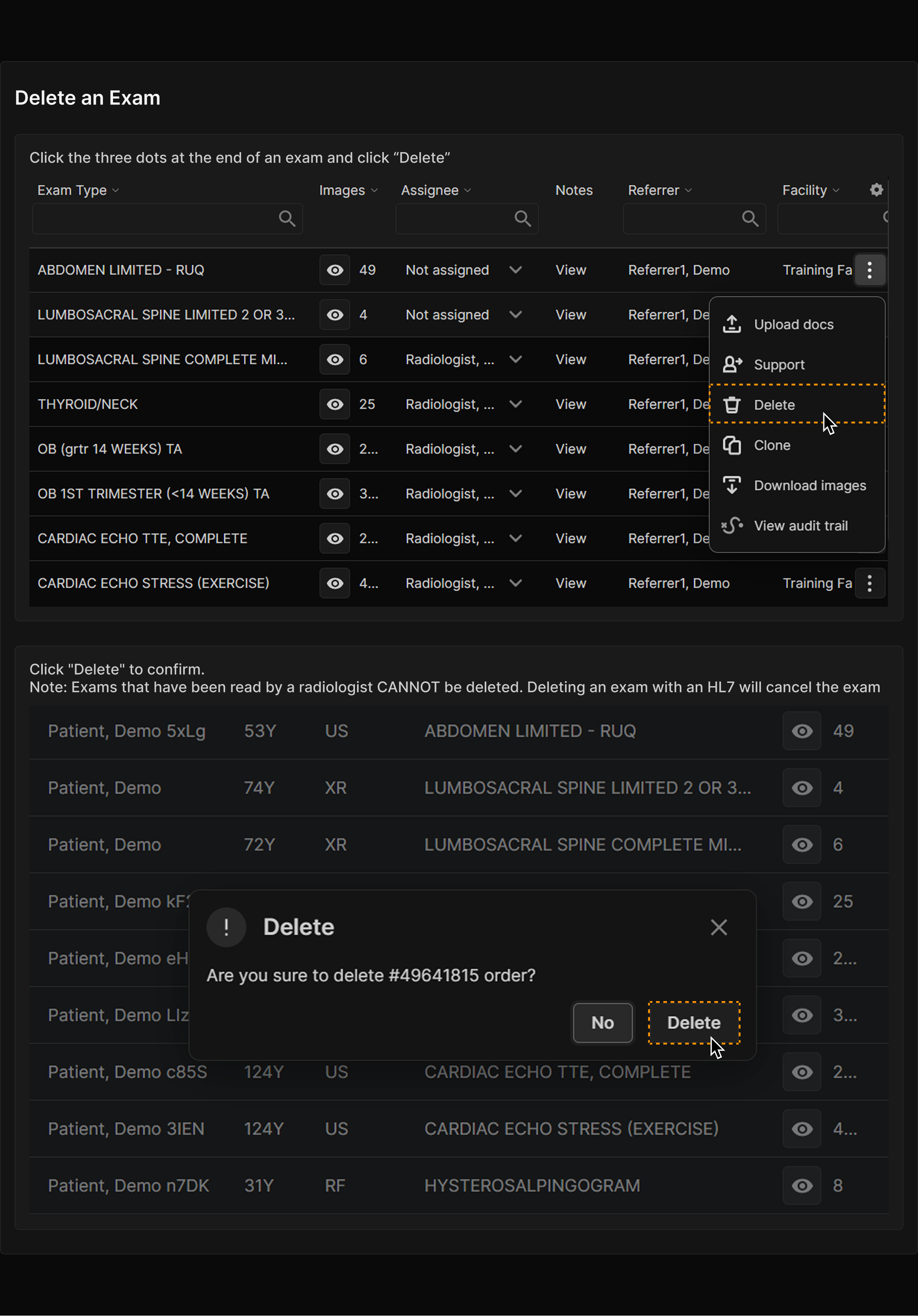The height and width of the screenshot is (1316, 918).
Task: Sort by Assignee column header
Action: pos(436,190)
